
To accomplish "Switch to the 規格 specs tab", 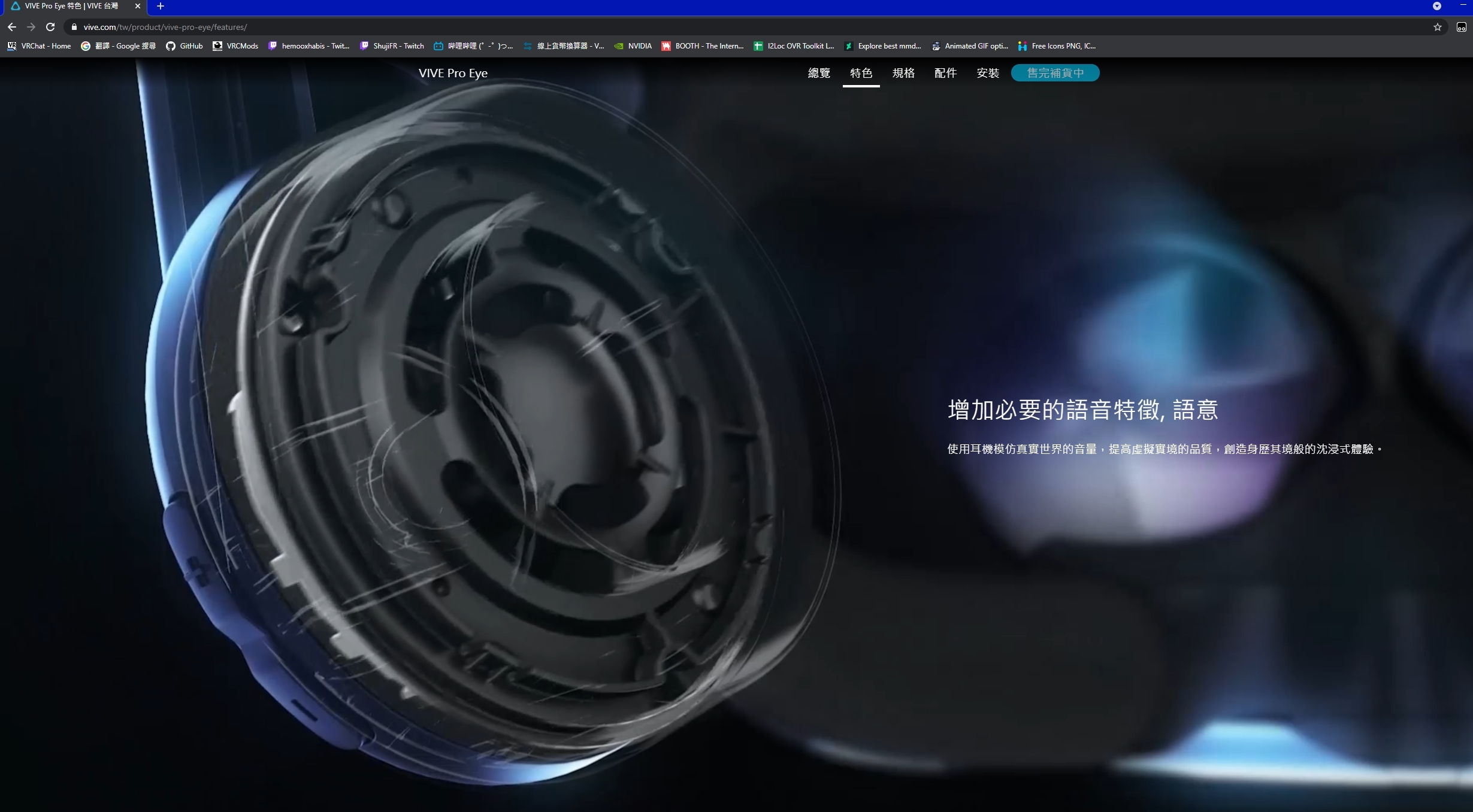I will point(903,73).
